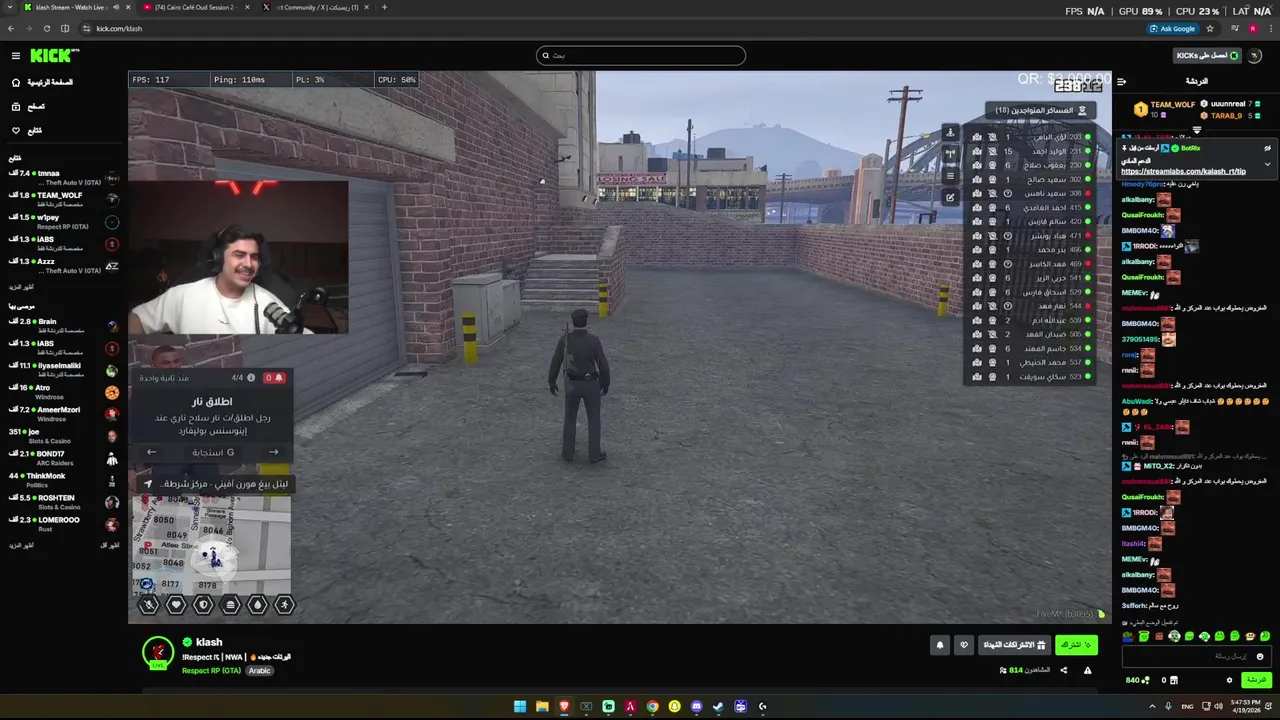This screenshot has height=720, width=1280.
Task: Click the search field
Action: tap(640, 56)
